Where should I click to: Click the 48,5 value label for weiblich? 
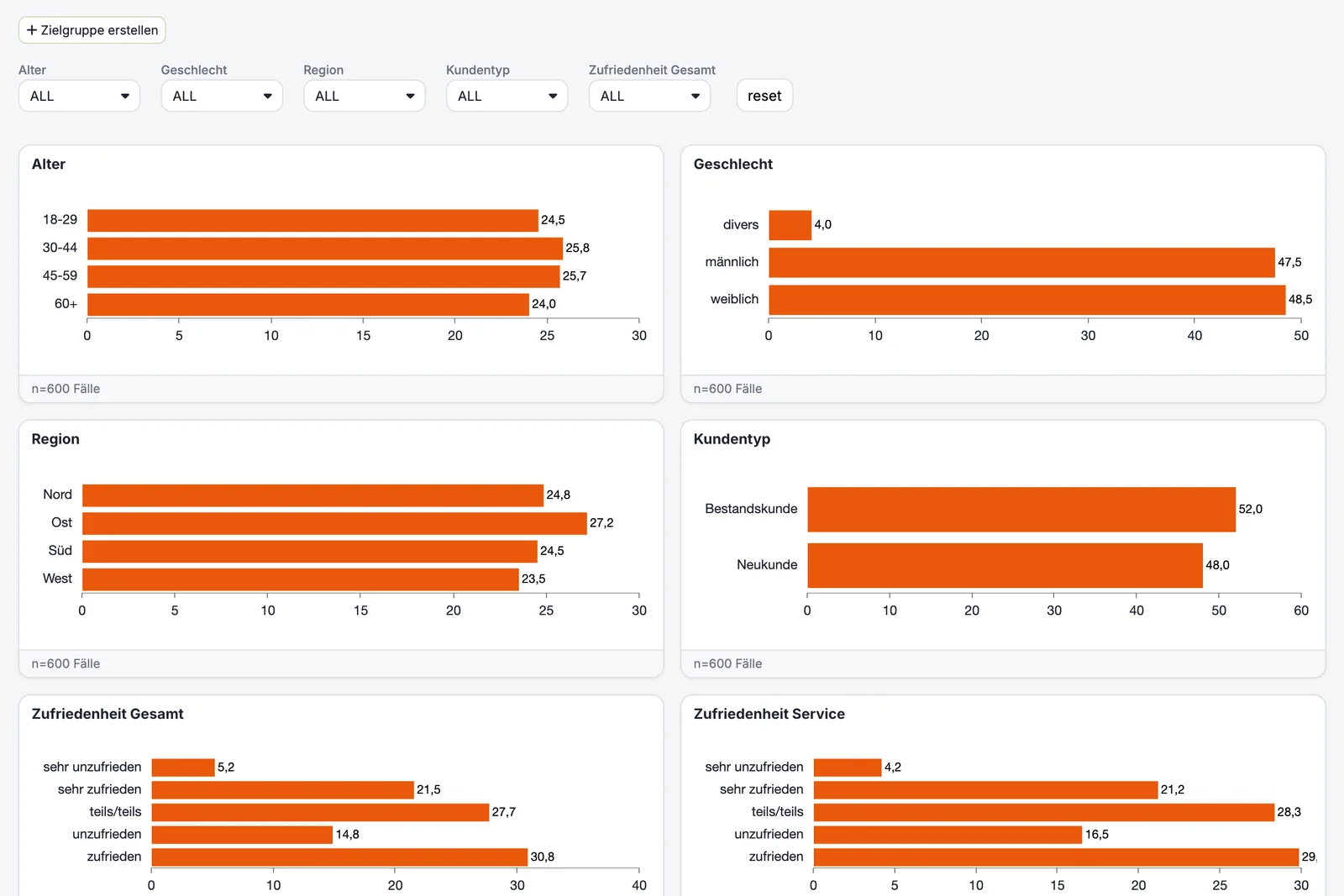coord(1300,300)
